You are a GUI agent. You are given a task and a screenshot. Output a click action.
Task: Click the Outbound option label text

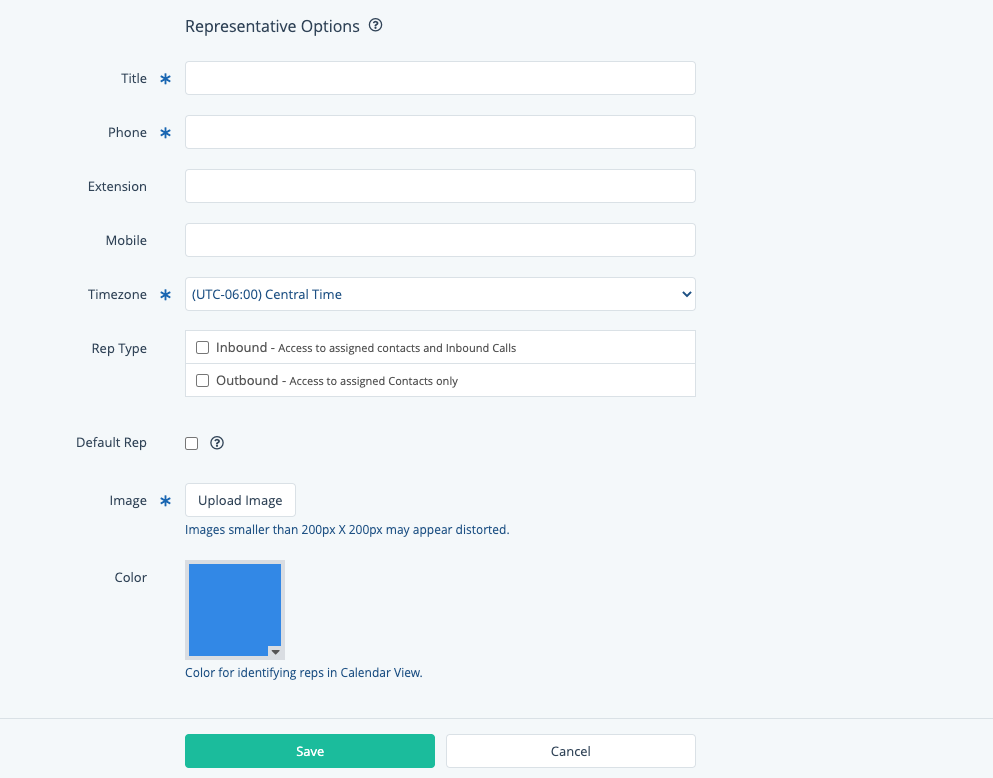click(x=247, y=381)
